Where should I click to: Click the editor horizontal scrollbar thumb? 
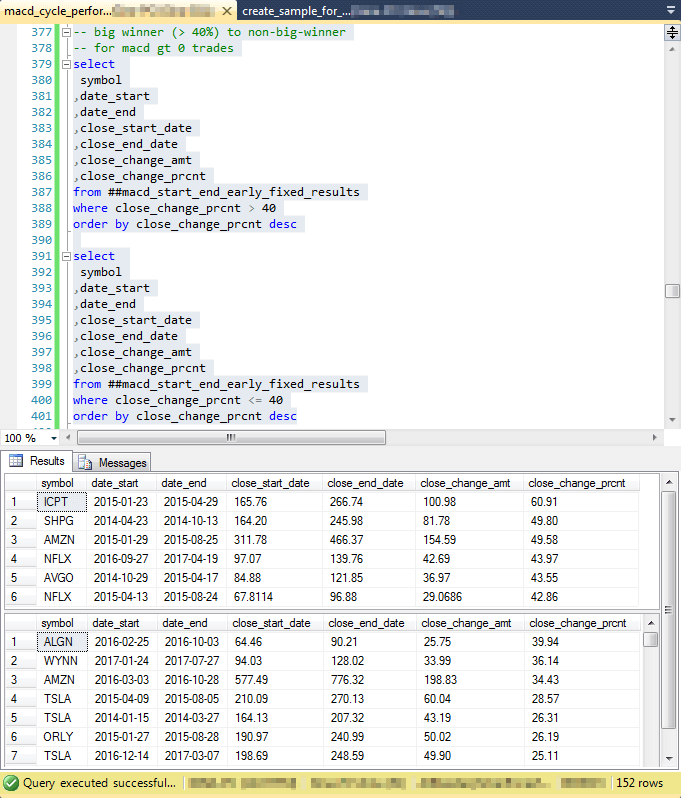[231, 438]
